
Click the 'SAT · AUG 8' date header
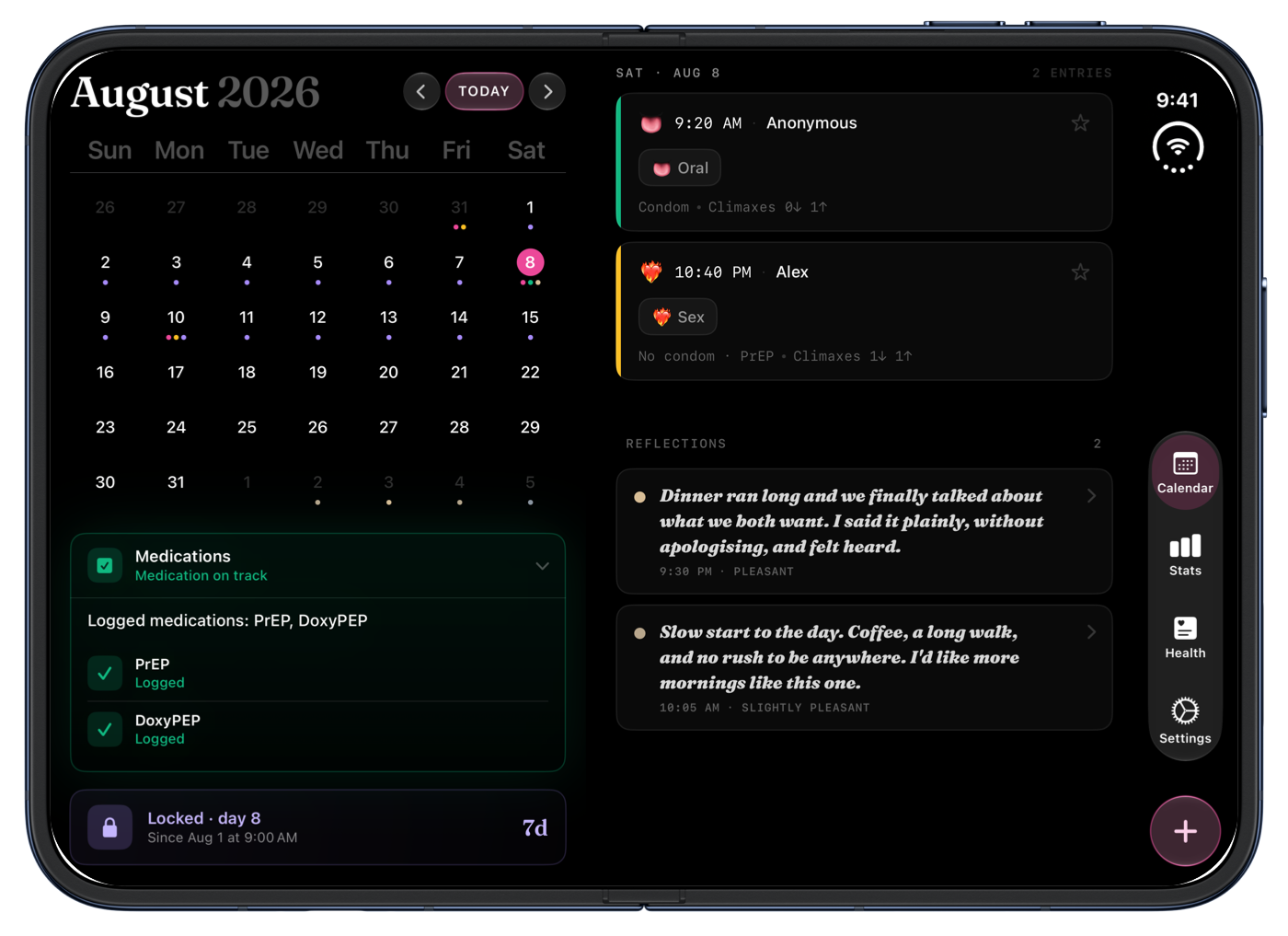click(668, 73)
